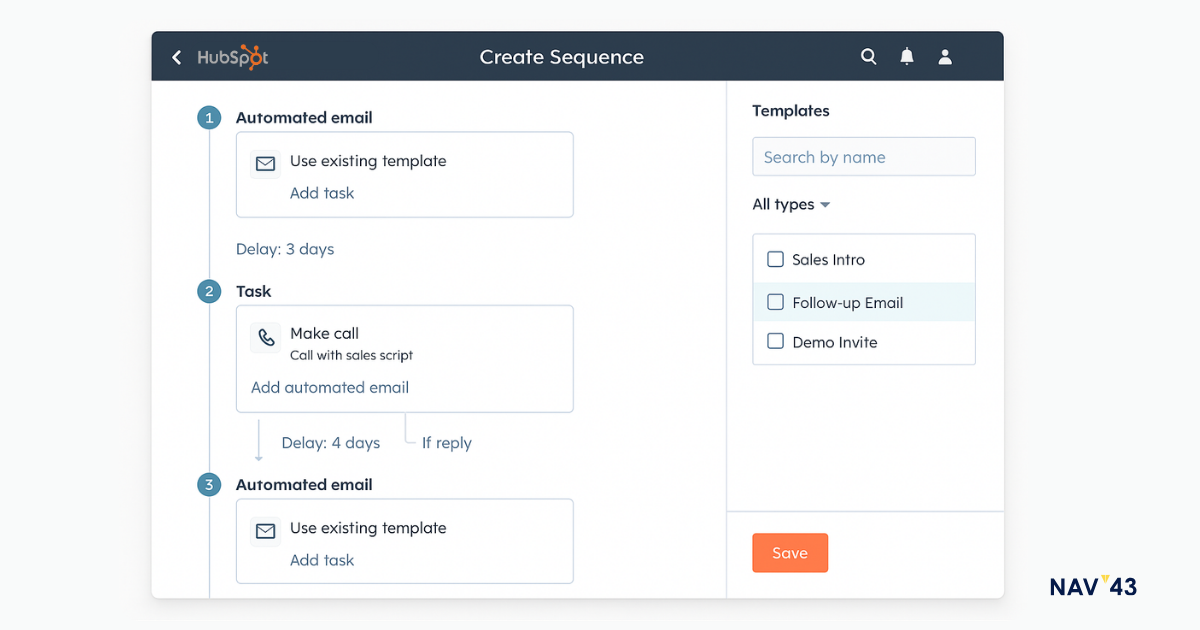1200x630 pixels.
Task: Open search with the magnifier icon
Action: tap(869, 57)
